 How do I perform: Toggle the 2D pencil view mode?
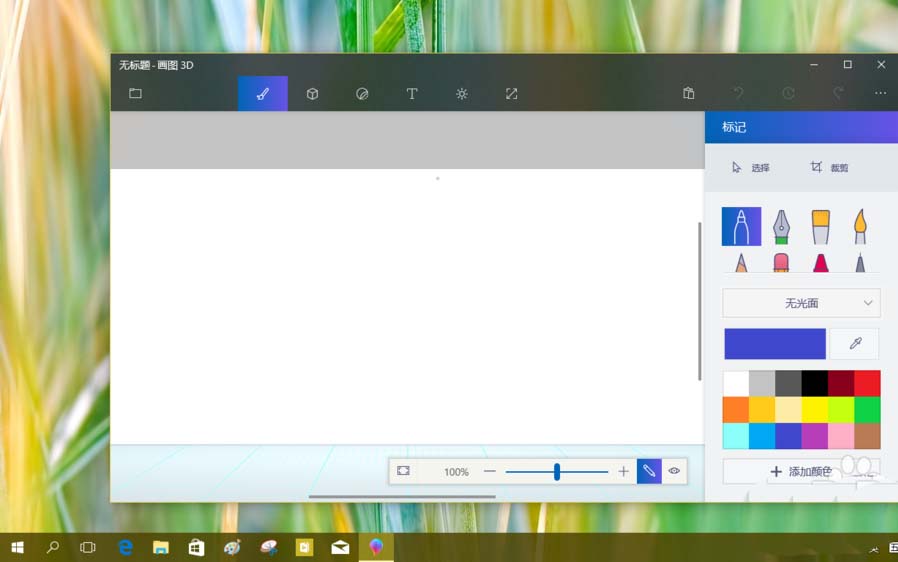click(649, 471)
